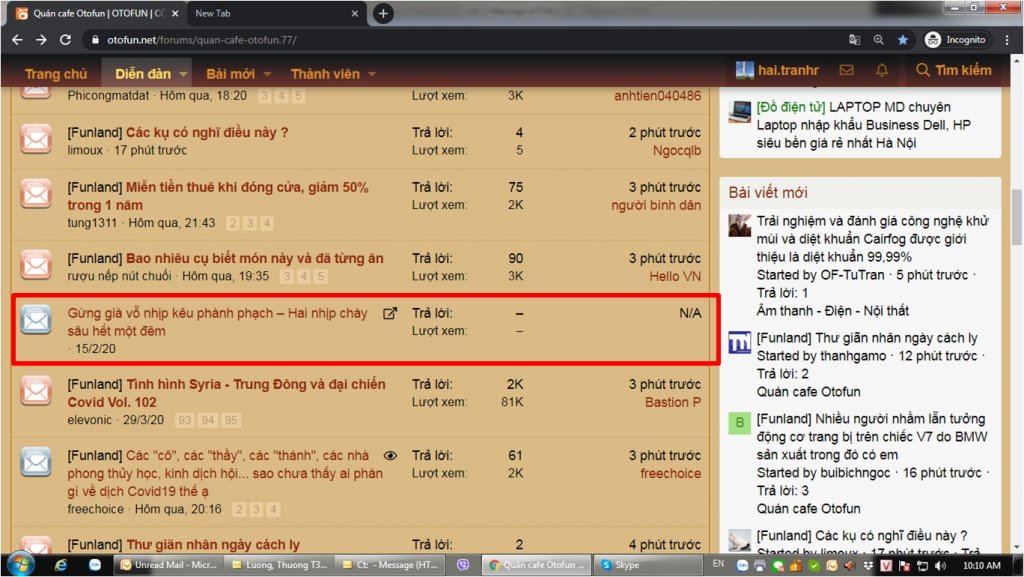Open Windows Start button

tap(19, 565)
